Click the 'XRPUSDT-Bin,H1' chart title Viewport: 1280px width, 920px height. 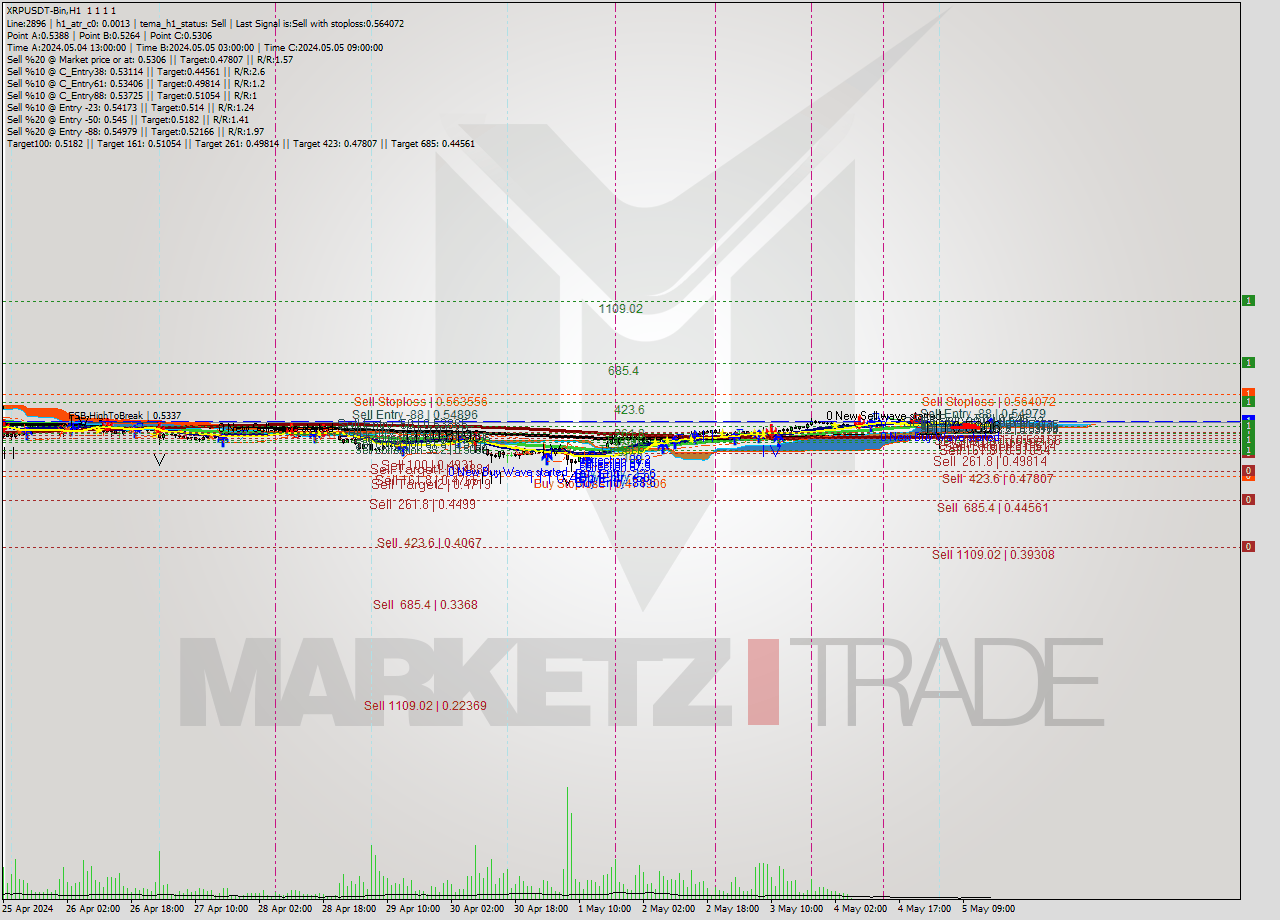[x=43, y=11]
